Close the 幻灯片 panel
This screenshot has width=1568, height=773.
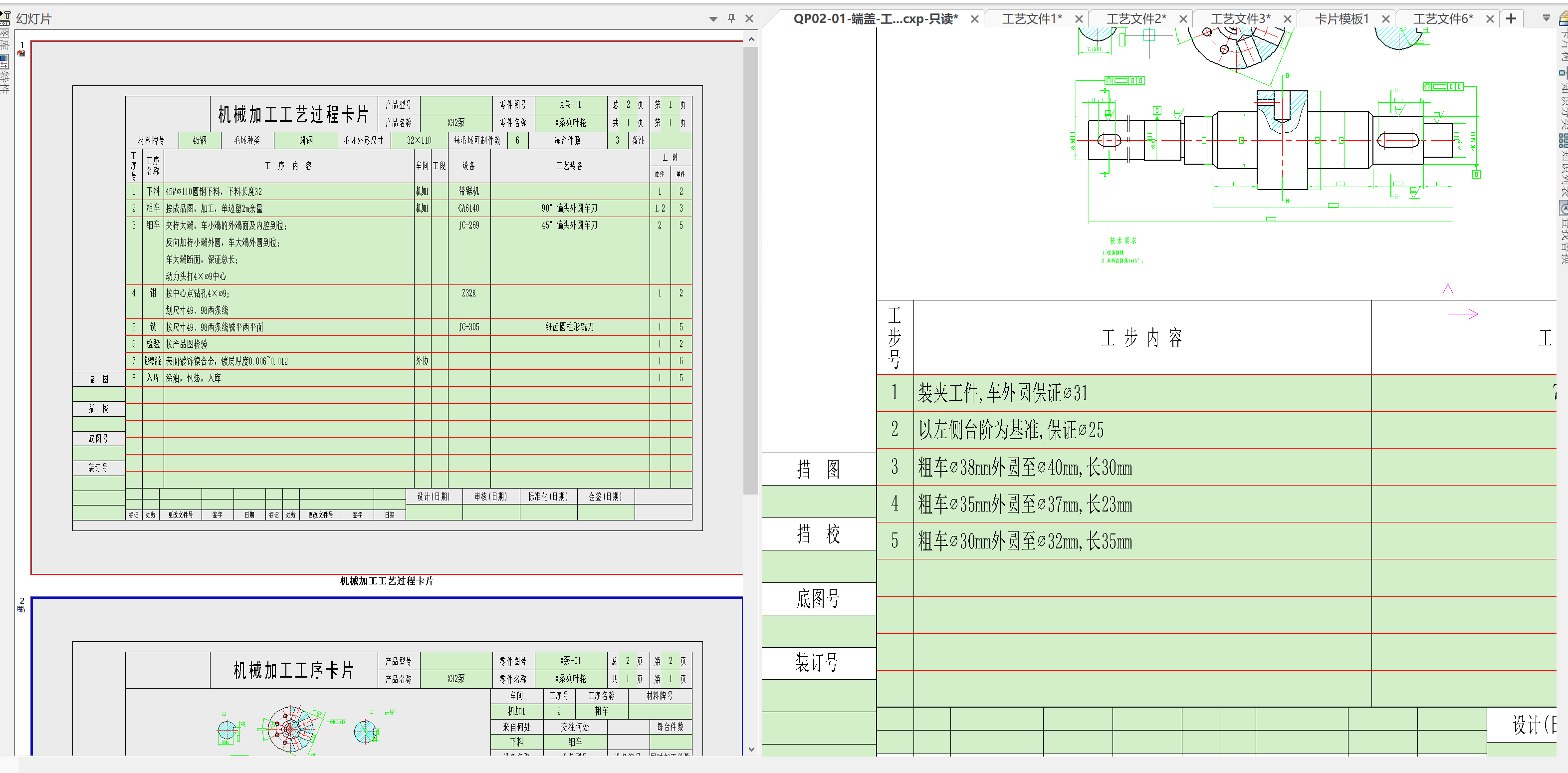[749, 19]
